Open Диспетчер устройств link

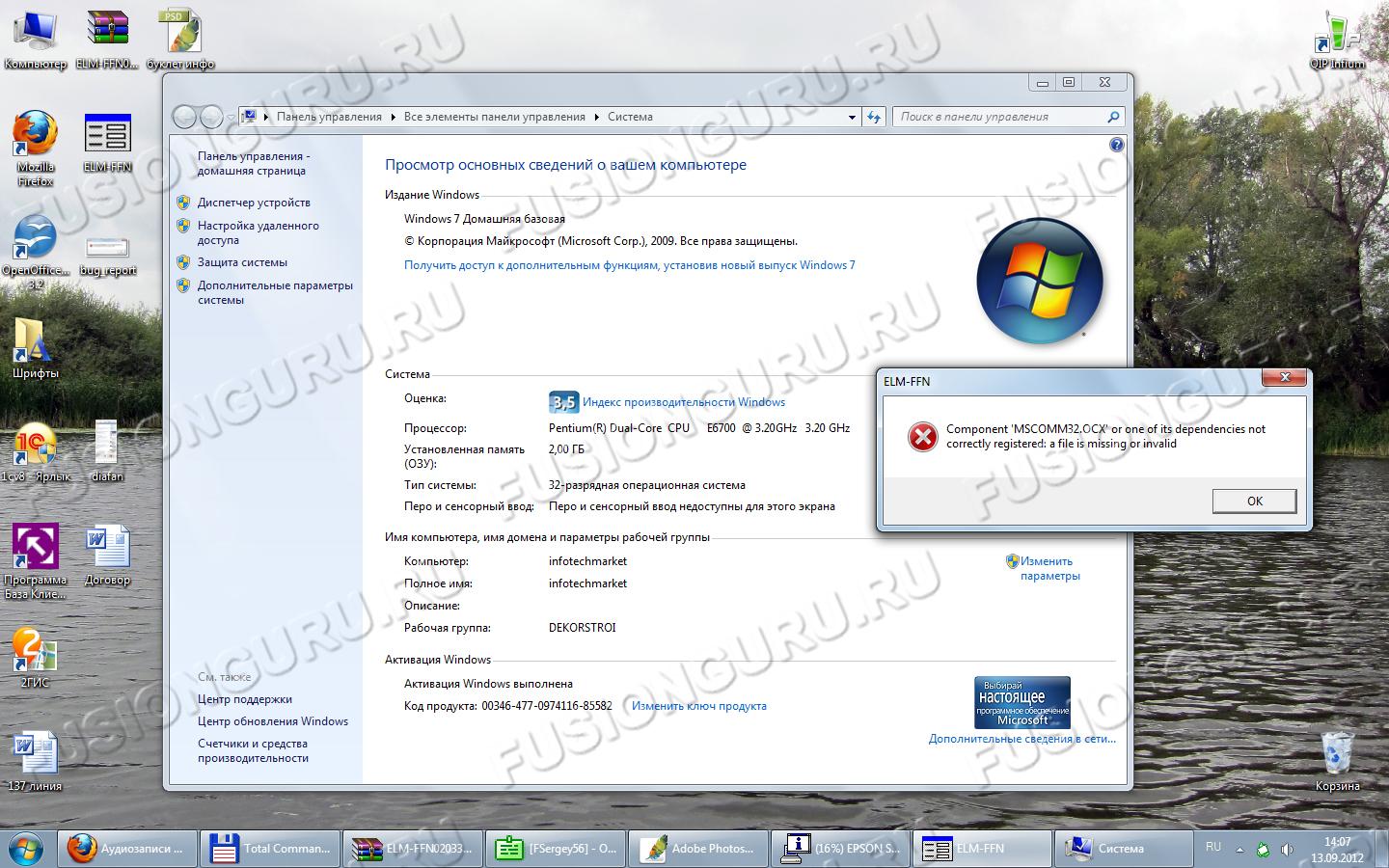(254, 203)
